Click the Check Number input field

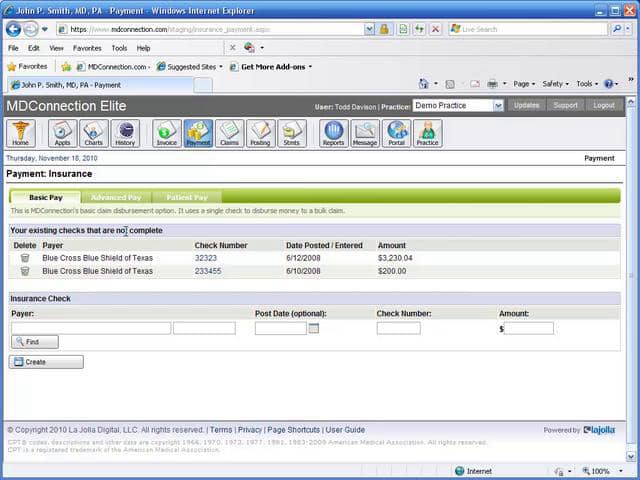tap(398, 328)
